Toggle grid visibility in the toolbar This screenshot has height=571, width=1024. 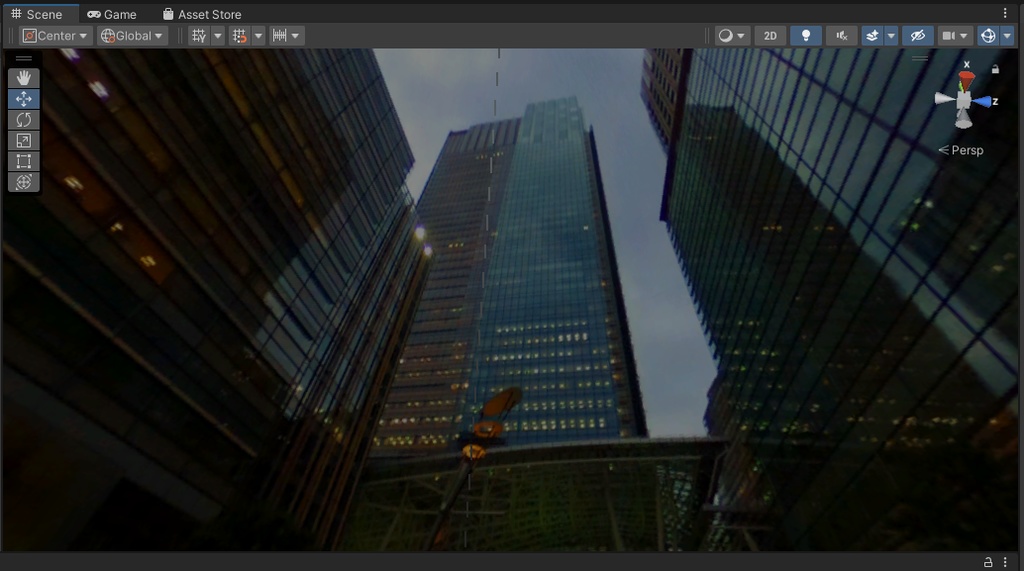pyautogui.click(x=199, y=36)
